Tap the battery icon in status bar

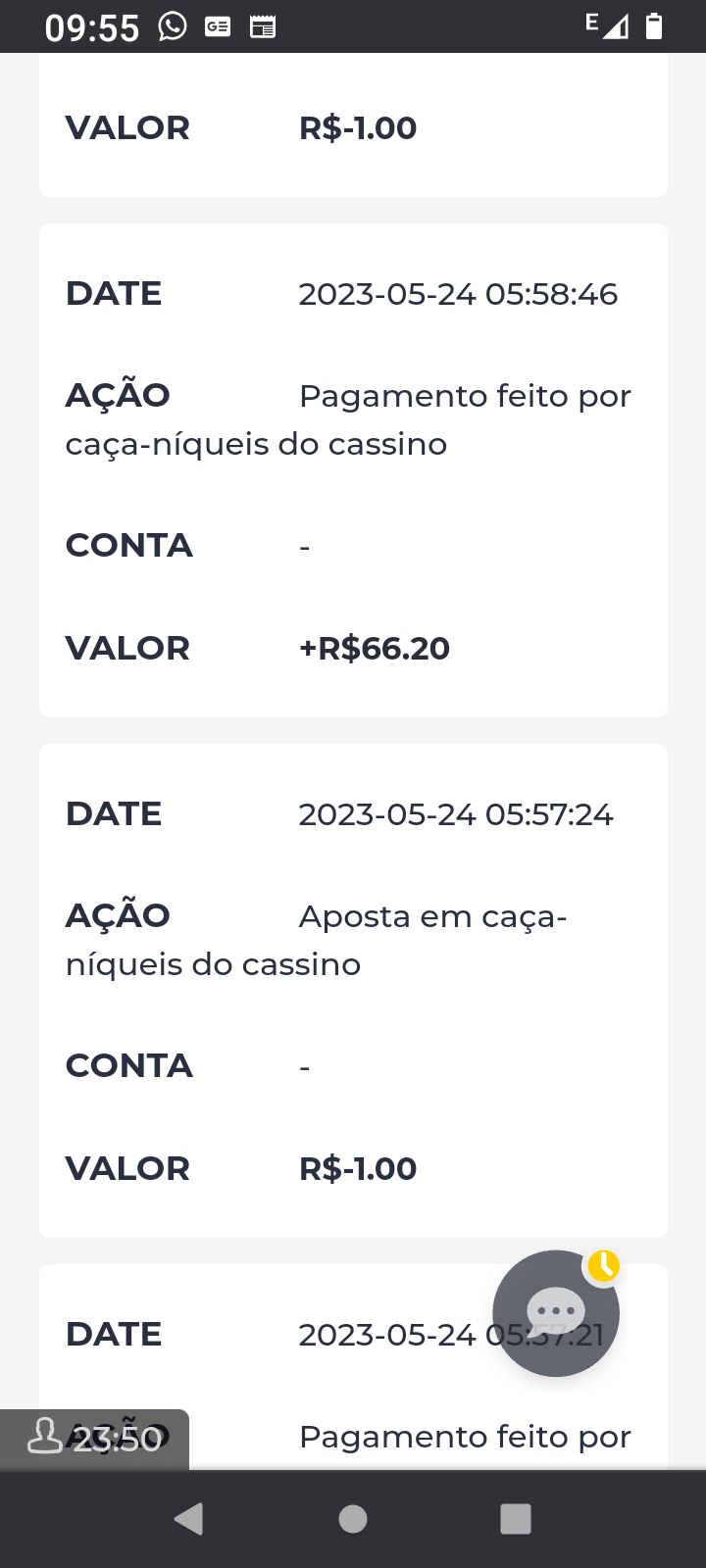point(654,26)
